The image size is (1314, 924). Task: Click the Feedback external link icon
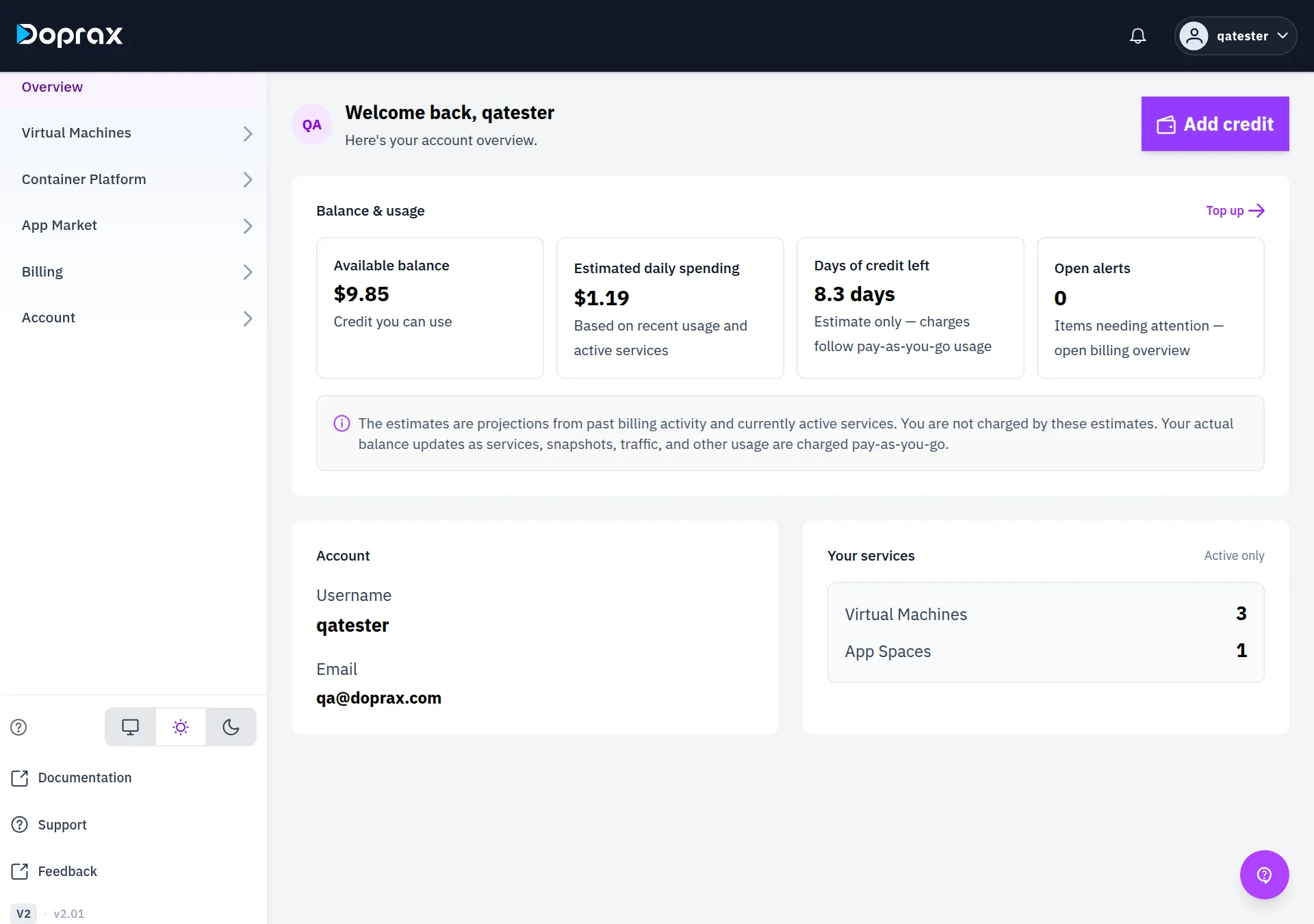pos(20,871)
